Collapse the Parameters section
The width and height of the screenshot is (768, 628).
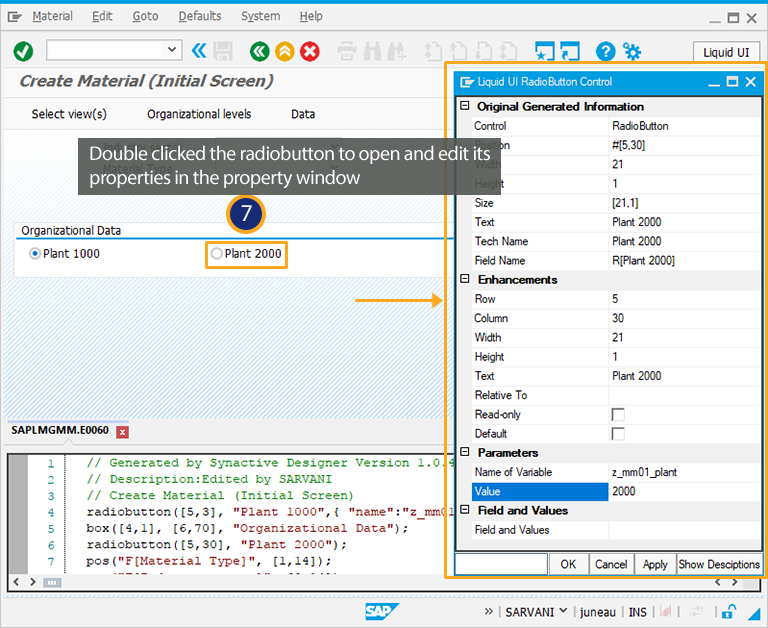click(465, 452)
